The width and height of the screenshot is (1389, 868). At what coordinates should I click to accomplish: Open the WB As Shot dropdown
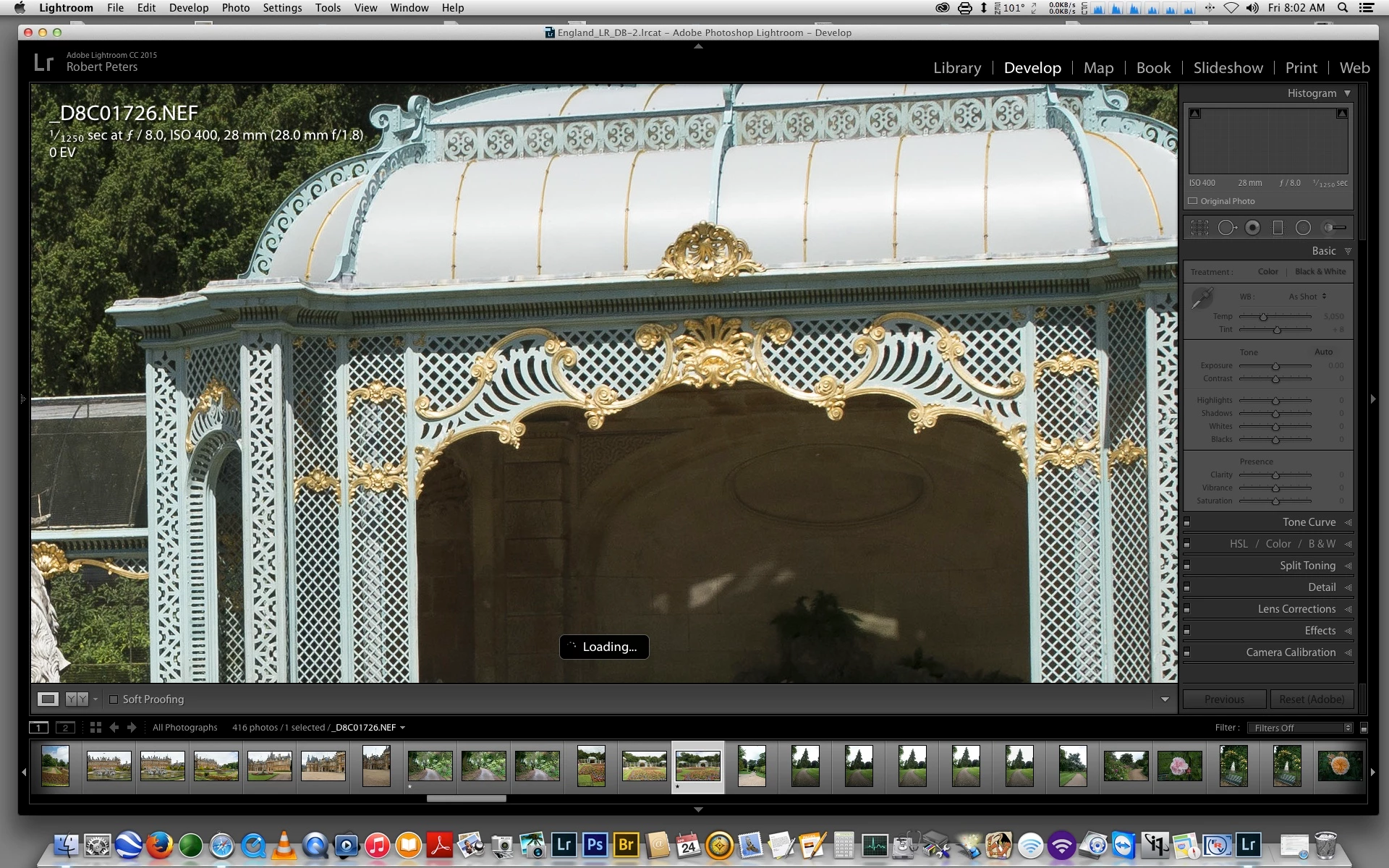pos(1307,297)
